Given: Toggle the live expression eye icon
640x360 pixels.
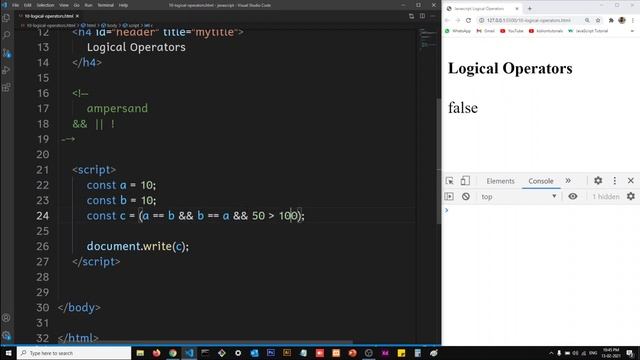Looking at the screenshot, I should [x=573, y=197].
